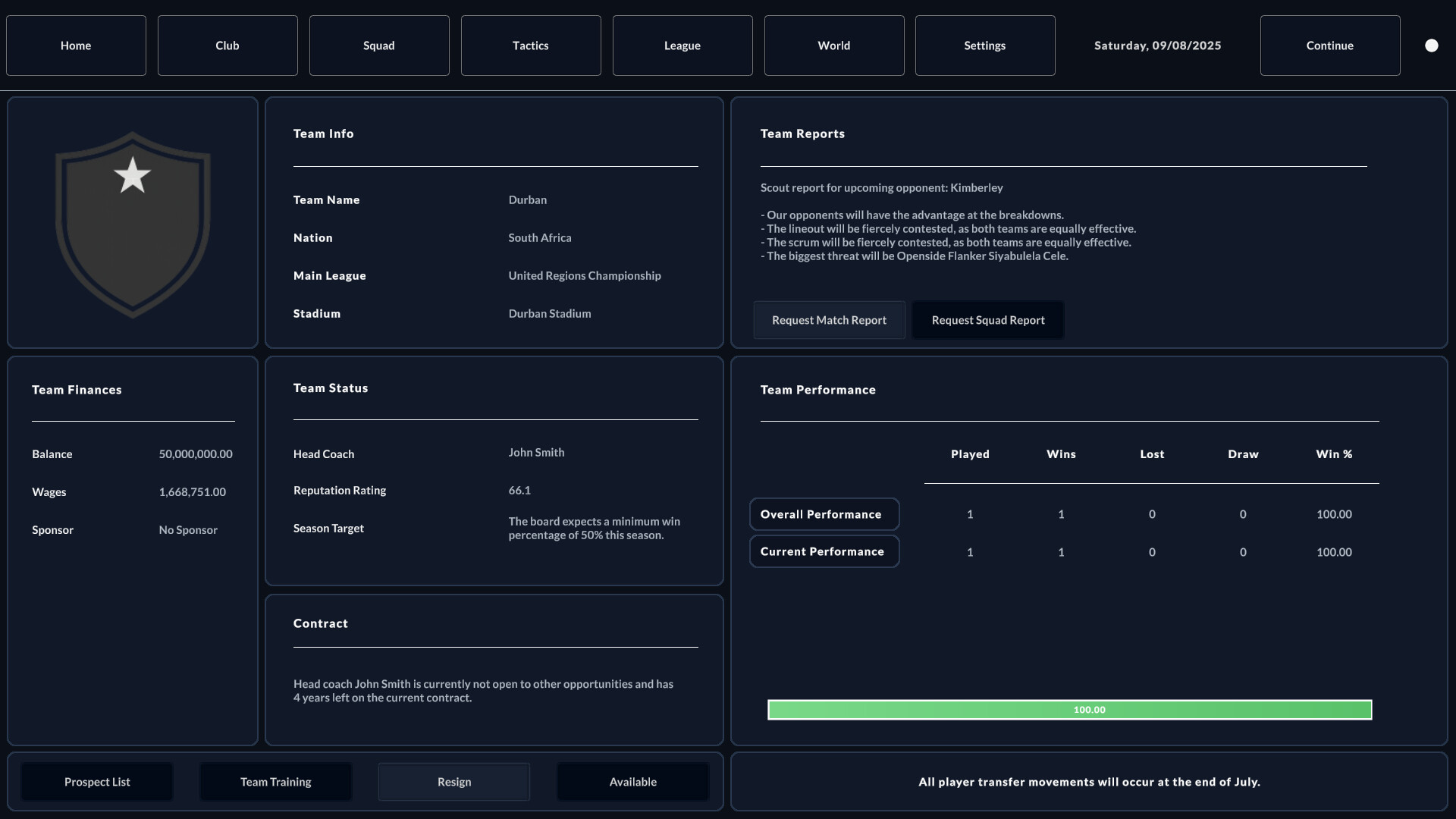Screen dimensions: 1456x819
Task: Open the World menu
Action: (834, 45)
